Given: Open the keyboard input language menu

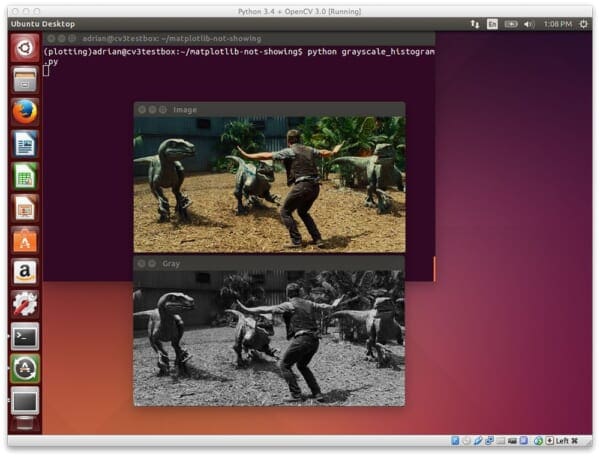Looking at the screenshot, I should pos(492,23).
